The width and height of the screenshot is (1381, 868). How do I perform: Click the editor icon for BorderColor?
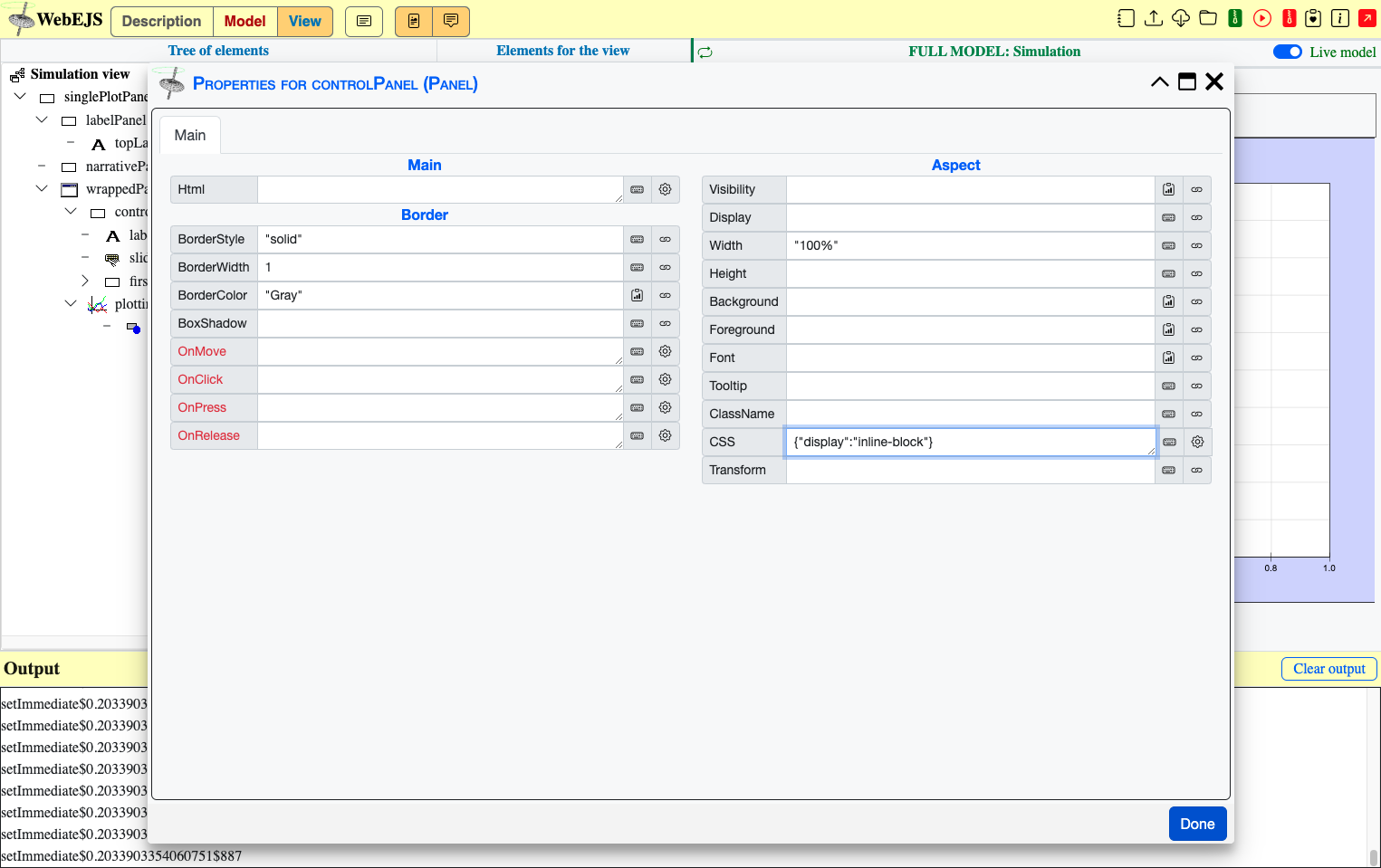coord(638,295)
